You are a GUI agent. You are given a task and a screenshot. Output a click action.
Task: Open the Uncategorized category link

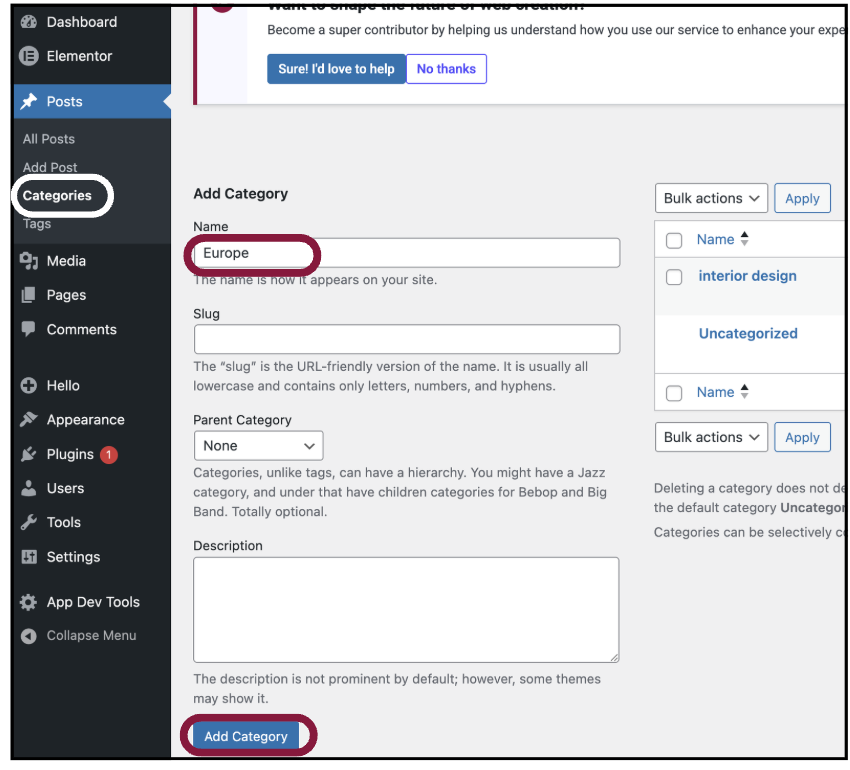click(747, 334)
